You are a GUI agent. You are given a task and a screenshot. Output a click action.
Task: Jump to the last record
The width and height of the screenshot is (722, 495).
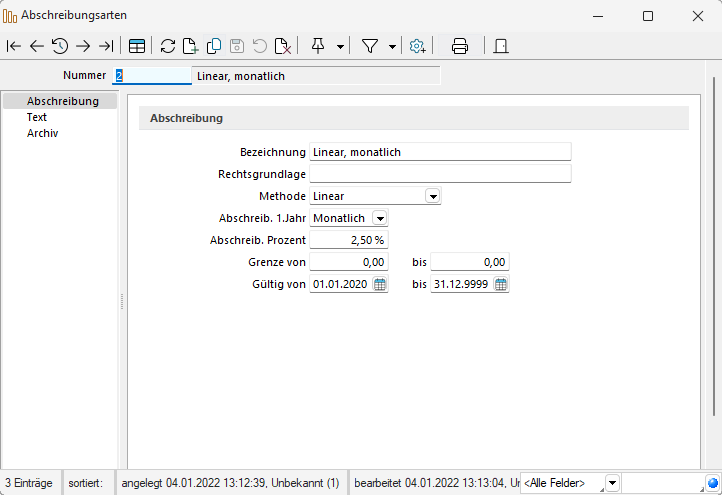pos(106,46)
